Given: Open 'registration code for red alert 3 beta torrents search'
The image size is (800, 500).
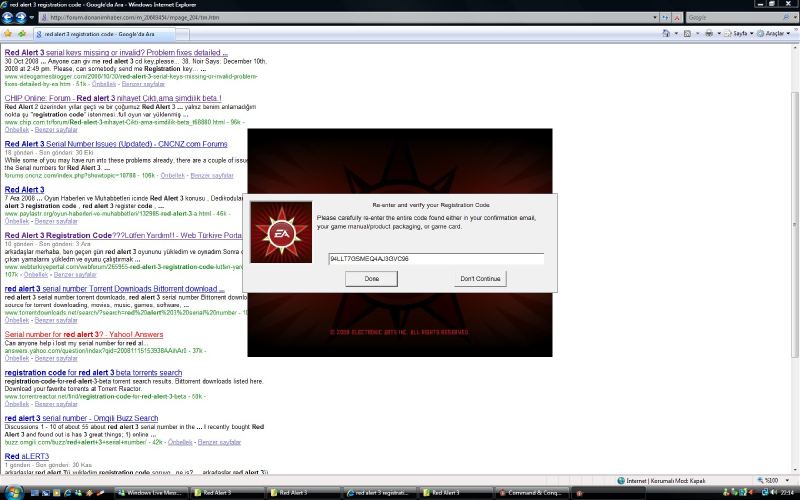Looking at the screenshot, I should (x=93, y=373).
